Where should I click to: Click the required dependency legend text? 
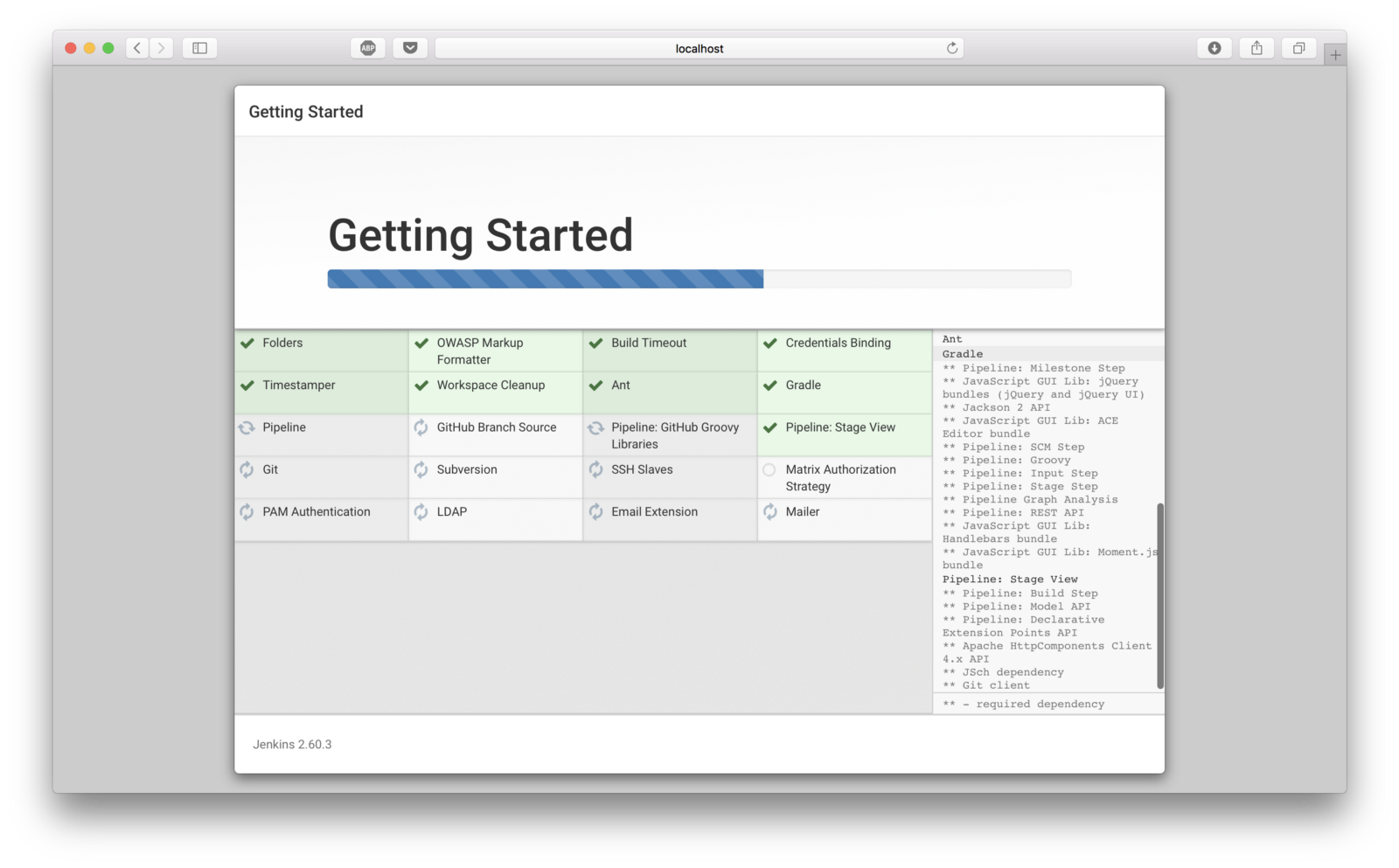[x=1023, y=705]
